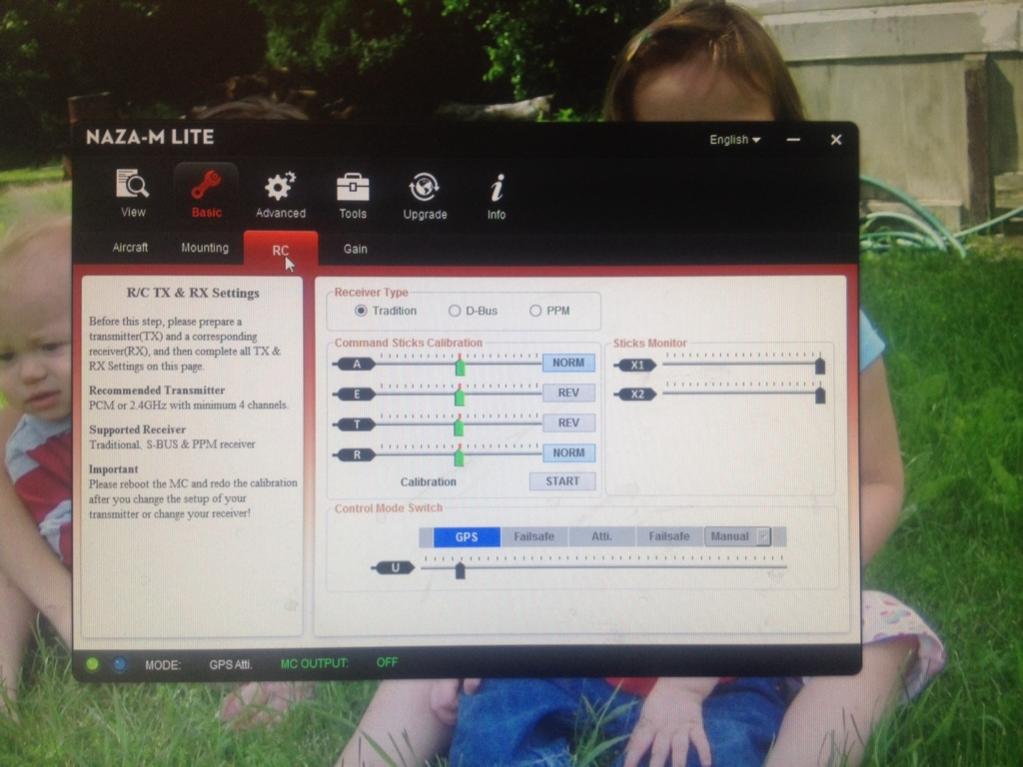
Task: Click the second Failsafe mode segment
Action: [669, 537]
